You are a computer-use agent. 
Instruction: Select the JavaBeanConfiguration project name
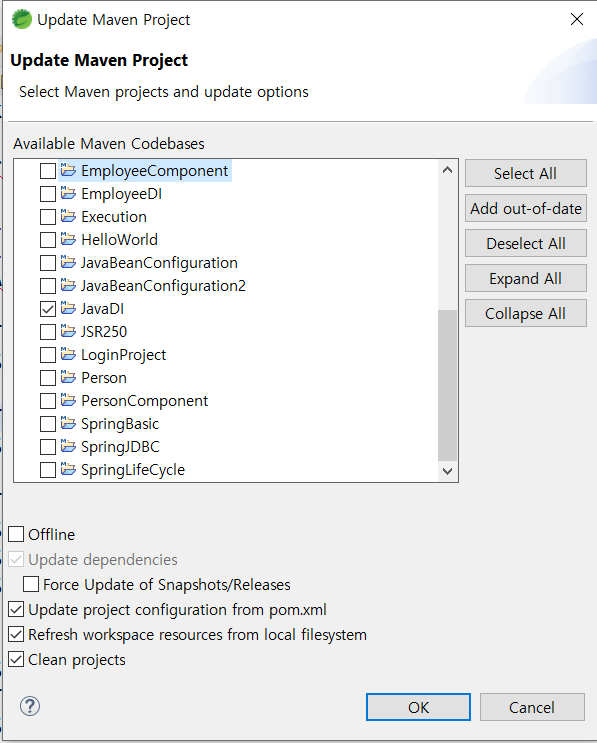pos(159,263)
